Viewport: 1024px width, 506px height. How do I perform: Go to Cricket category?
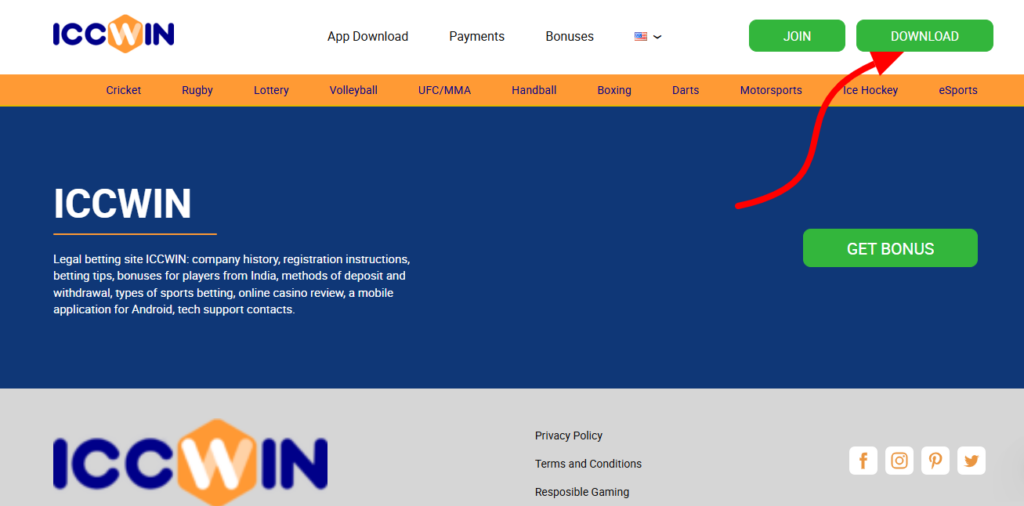pyautogui.click(x=123, y=90)
